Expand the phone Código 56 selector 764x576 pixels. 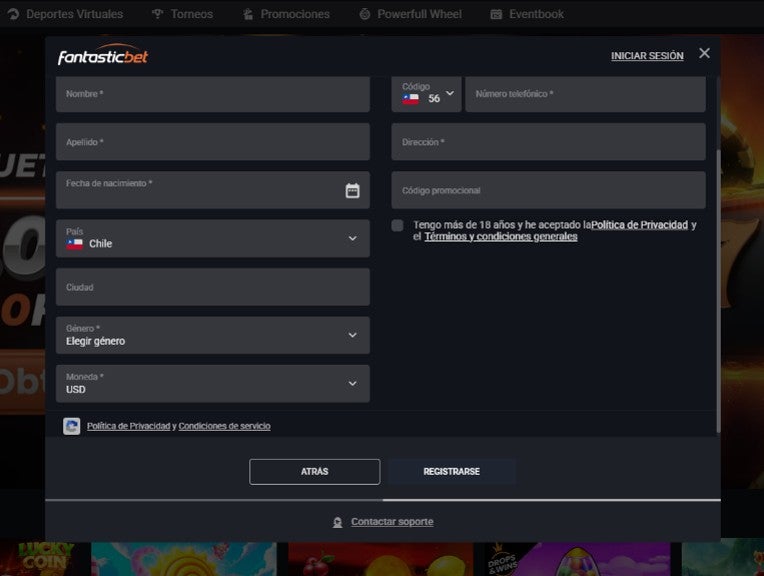[426, 94]
